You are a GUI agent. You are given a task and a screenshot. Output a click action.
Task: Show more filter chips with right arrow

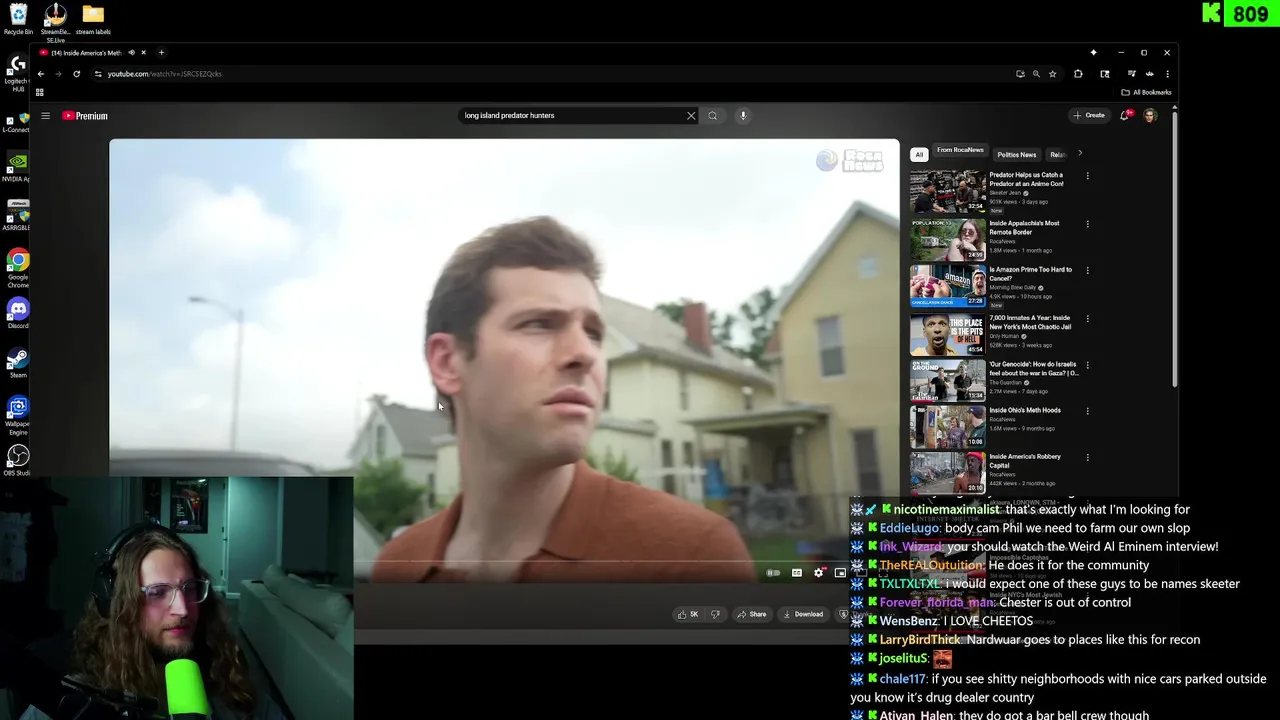(x=1079, y=154)
